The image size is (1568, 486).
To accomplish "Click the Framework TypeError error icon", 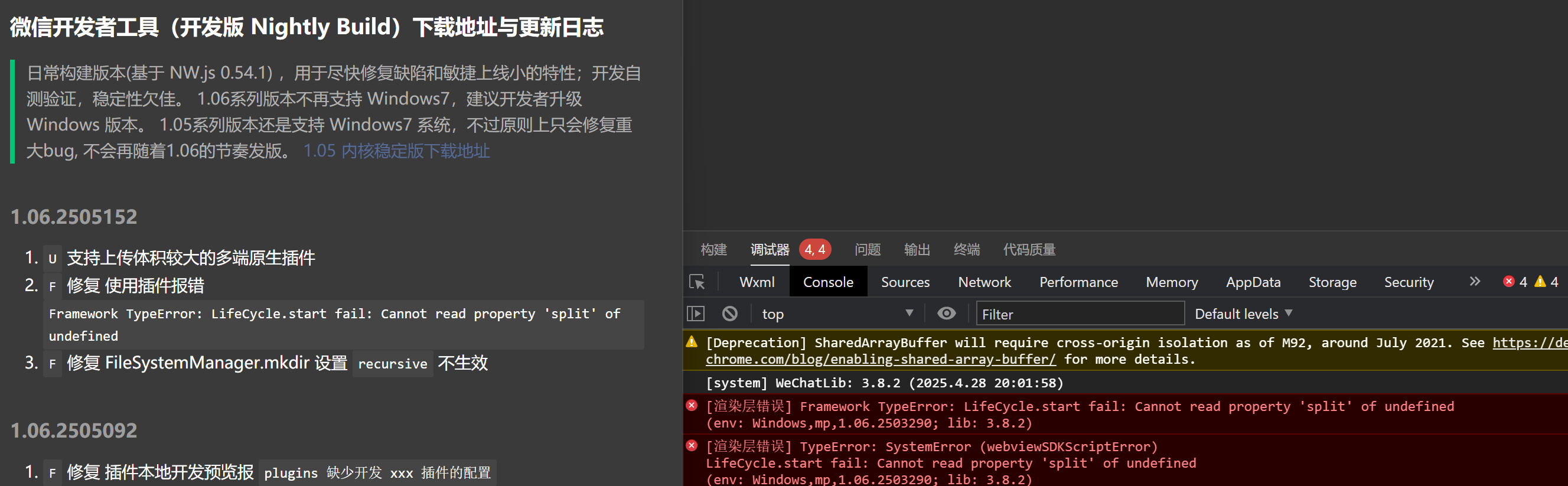I will point(692,406).
